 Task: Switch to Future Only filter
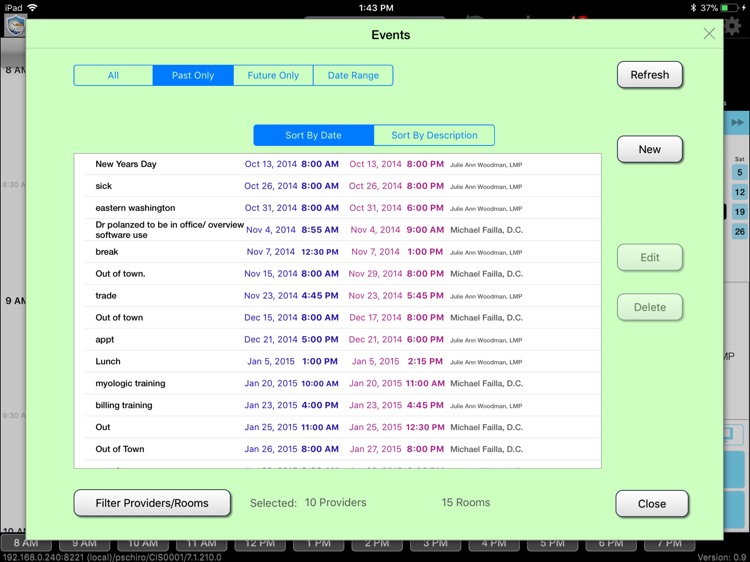coord(273,76)
